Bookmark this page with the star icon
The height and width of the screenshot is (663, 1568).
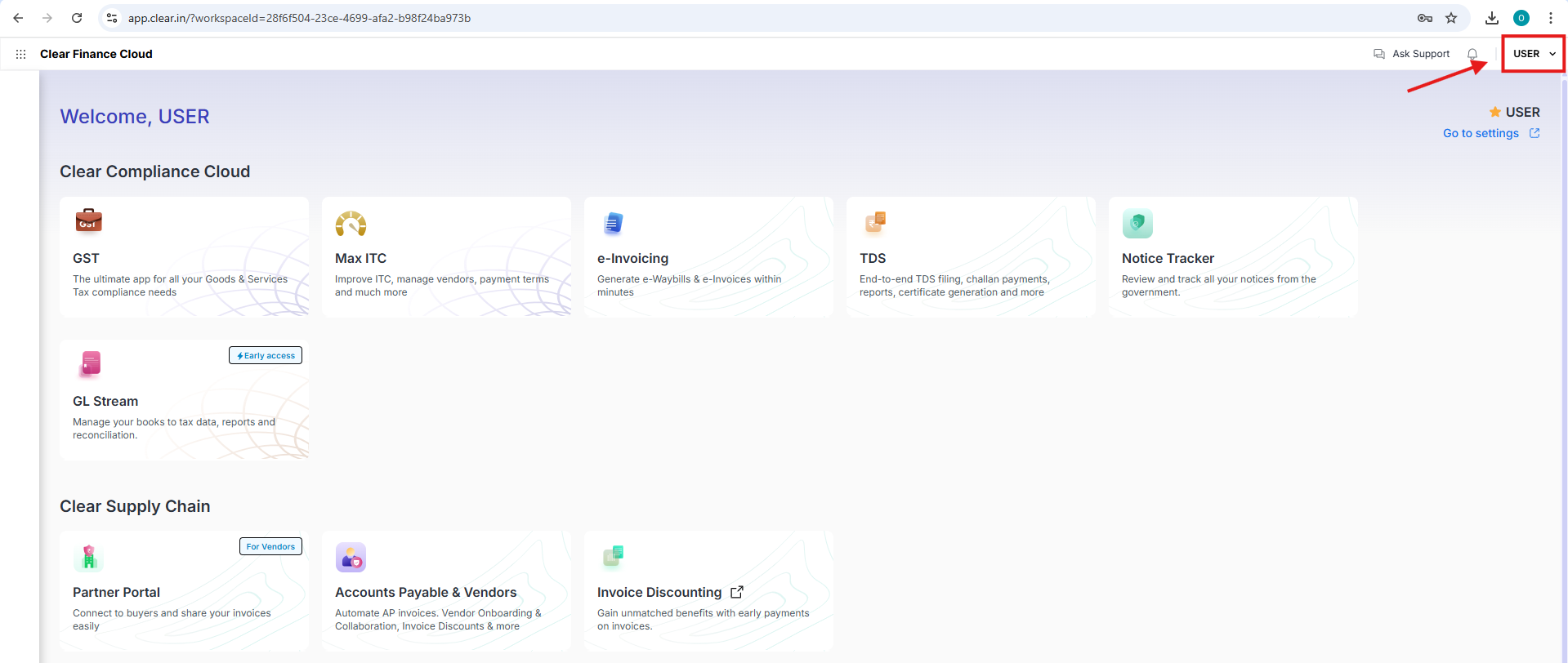(1451, 18)
